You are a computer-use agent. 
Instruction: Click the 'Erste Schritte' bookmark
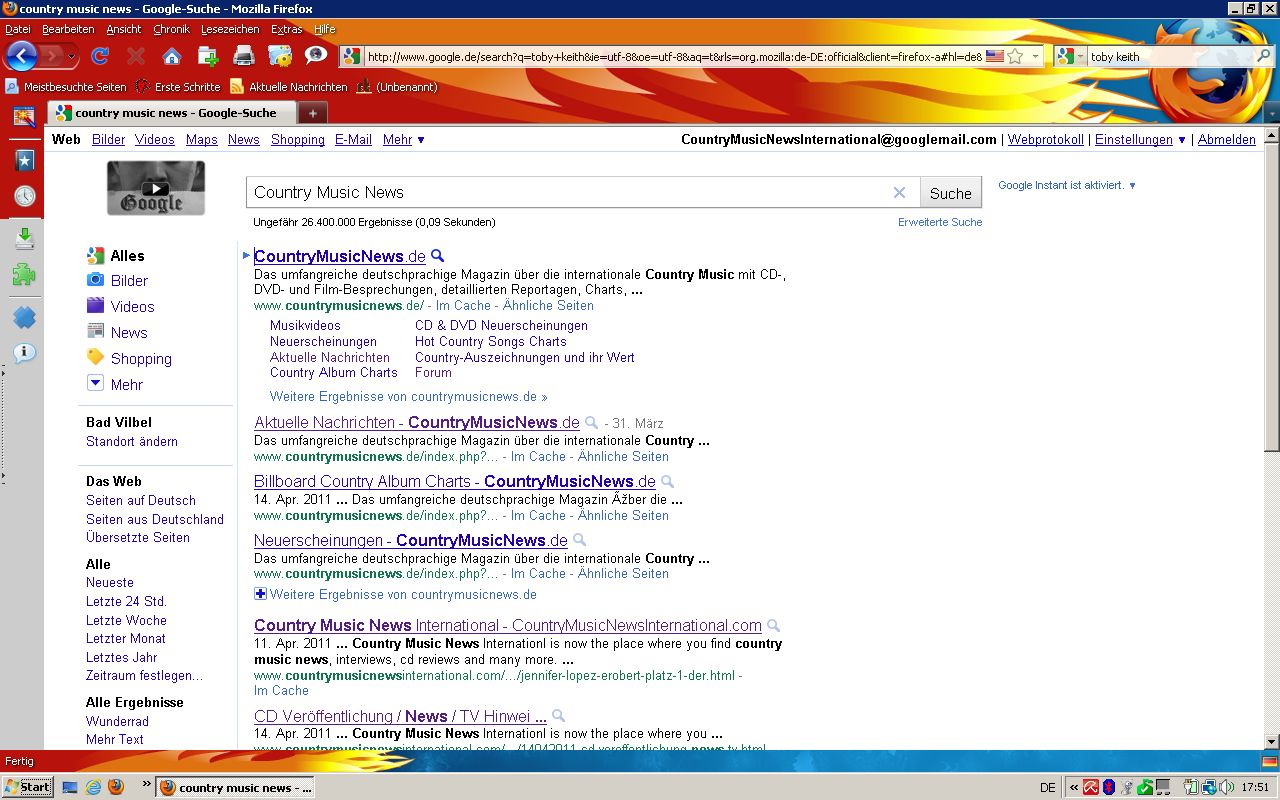coord(178,87)
